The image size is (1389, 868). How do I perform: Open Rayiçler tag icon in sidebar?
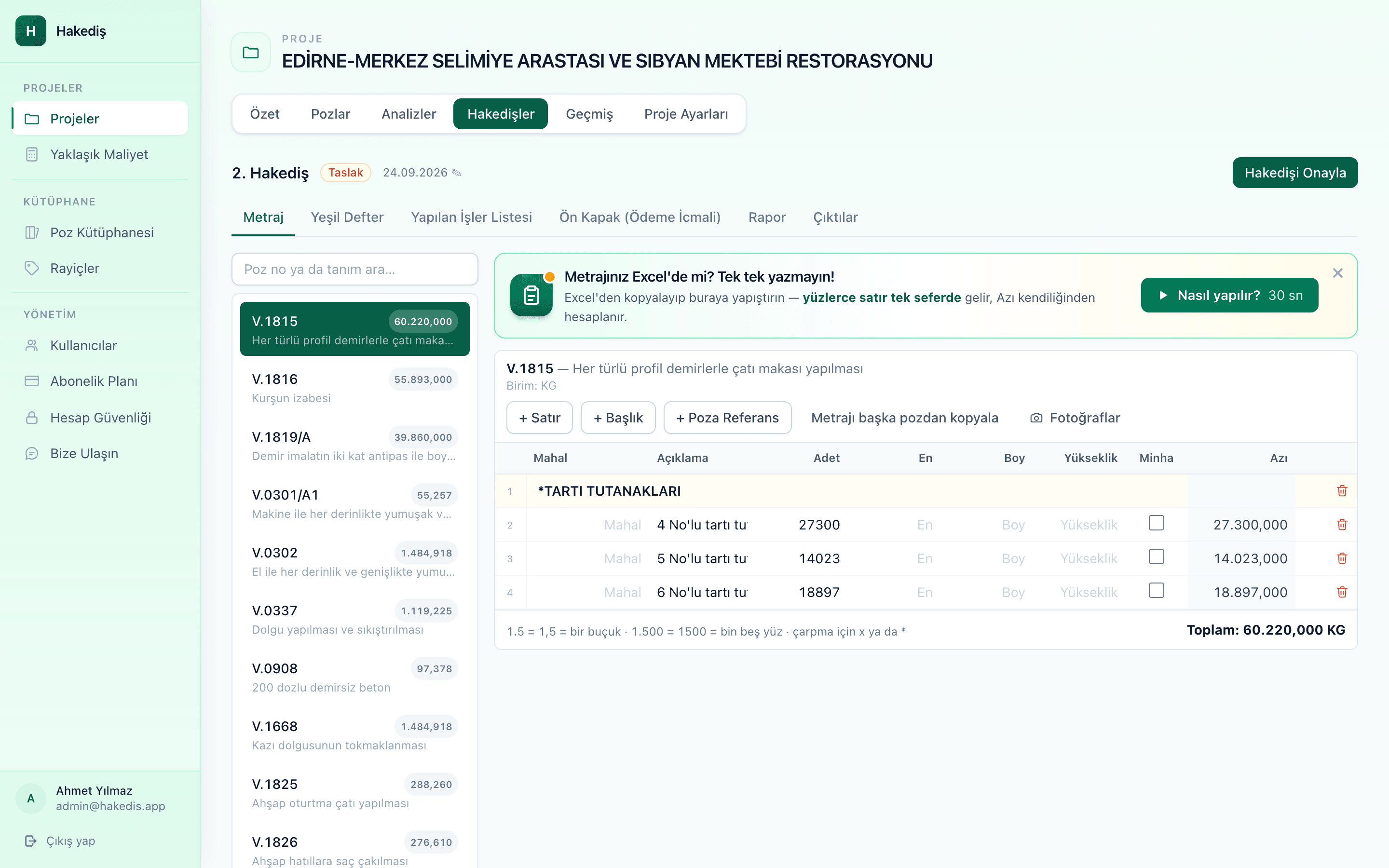32,268
